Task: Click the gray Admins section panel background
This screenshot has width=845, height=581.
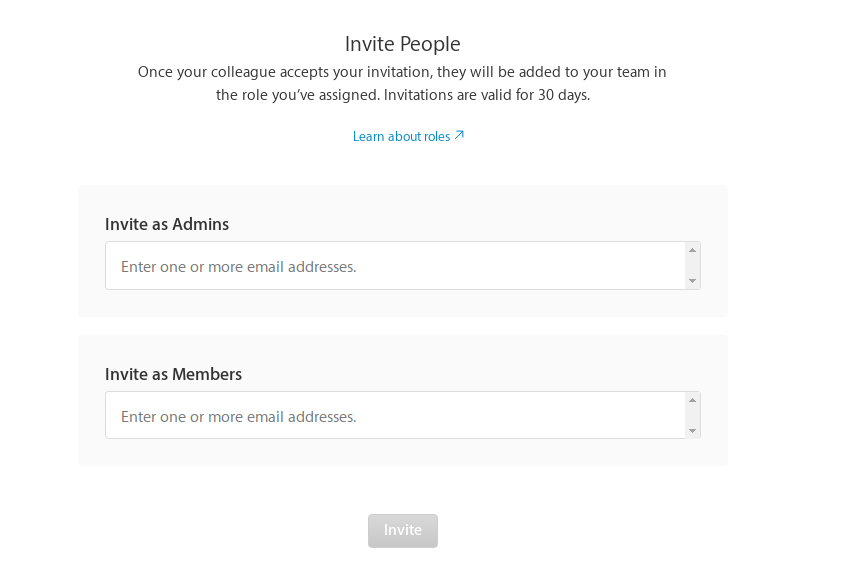Action: (400, 303)
